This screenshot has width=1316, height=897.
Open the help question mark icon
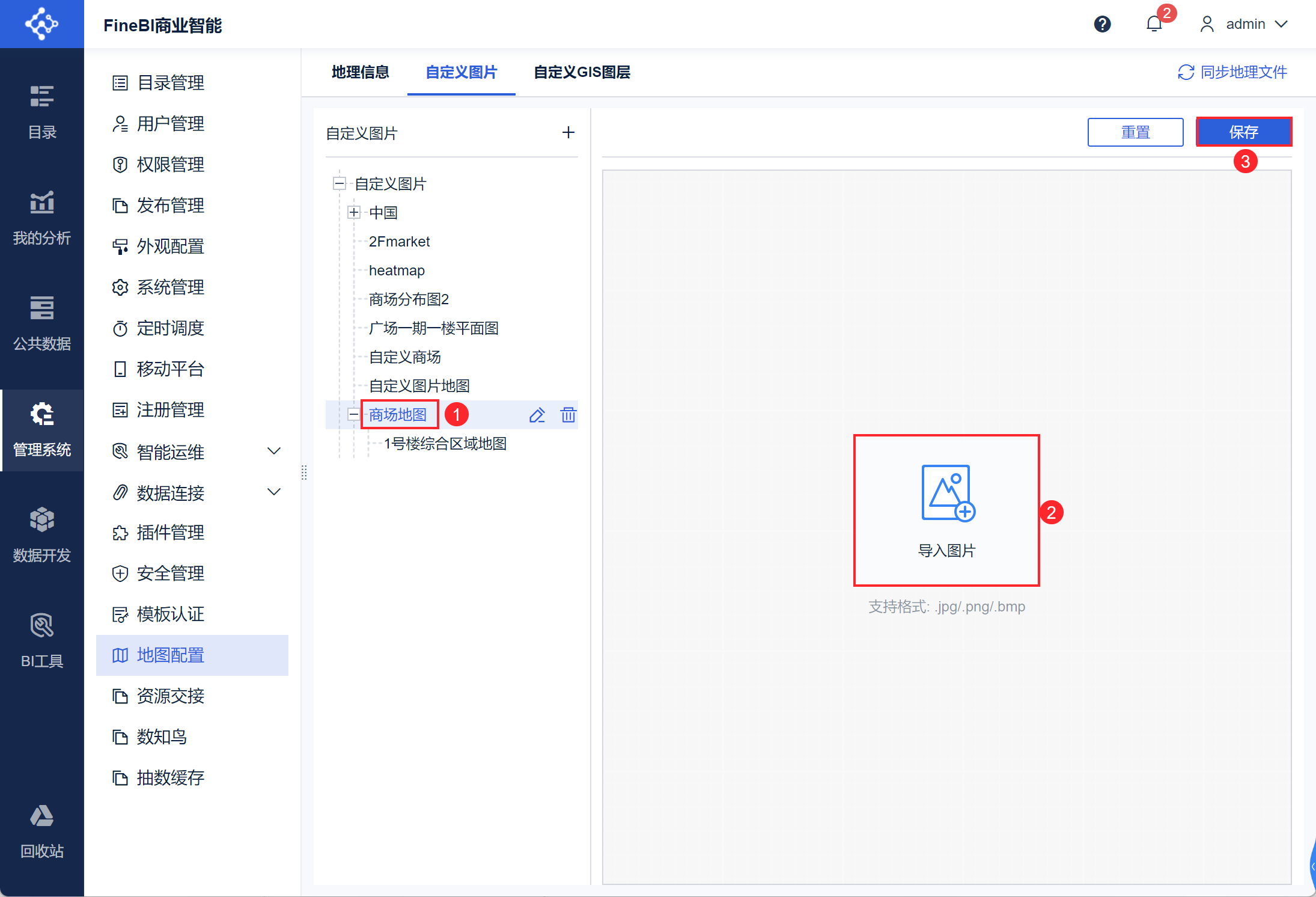1102,24
